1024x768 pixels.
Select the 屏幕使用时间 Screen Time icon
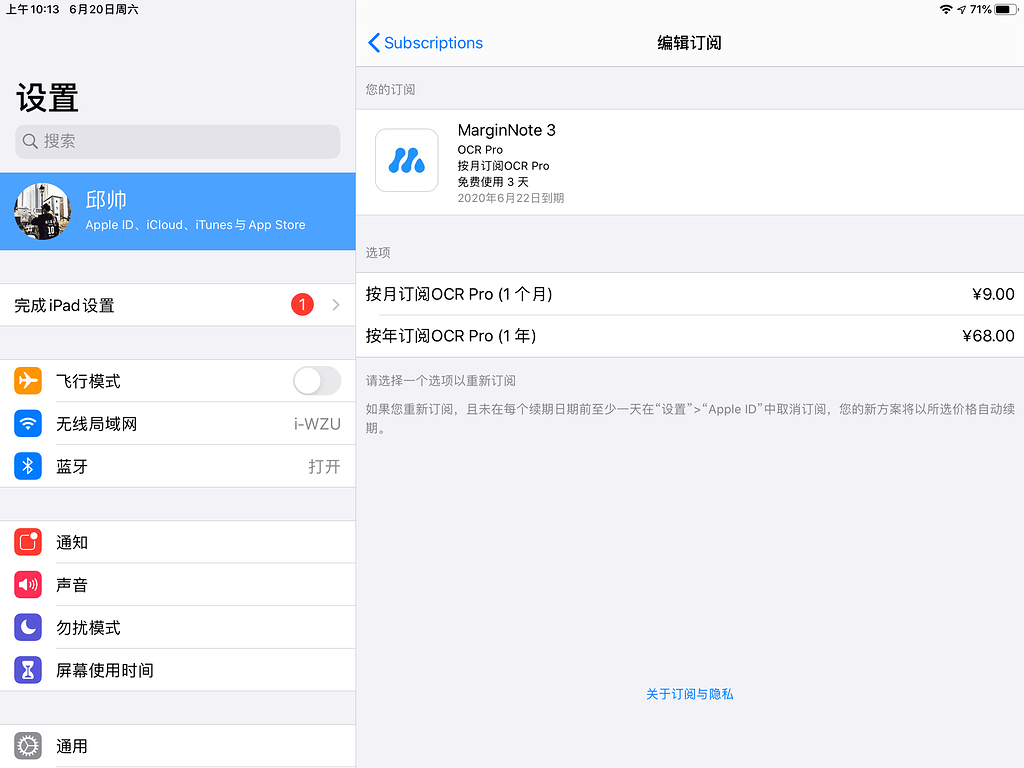pos(27,670)
